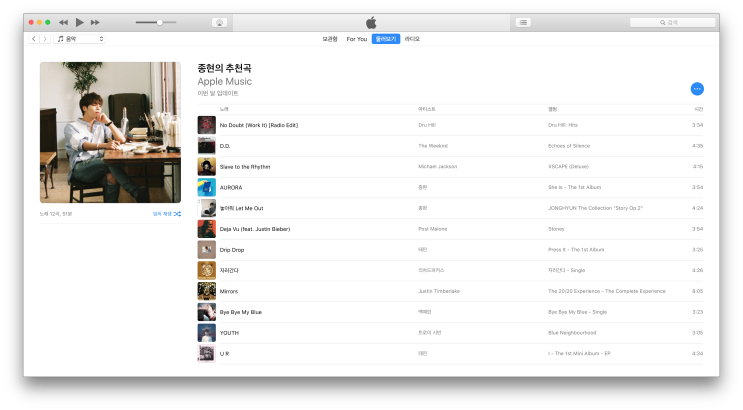Show the Up Next list icon
This screenshot has width=743, height=410.
(x=523, y=22)
